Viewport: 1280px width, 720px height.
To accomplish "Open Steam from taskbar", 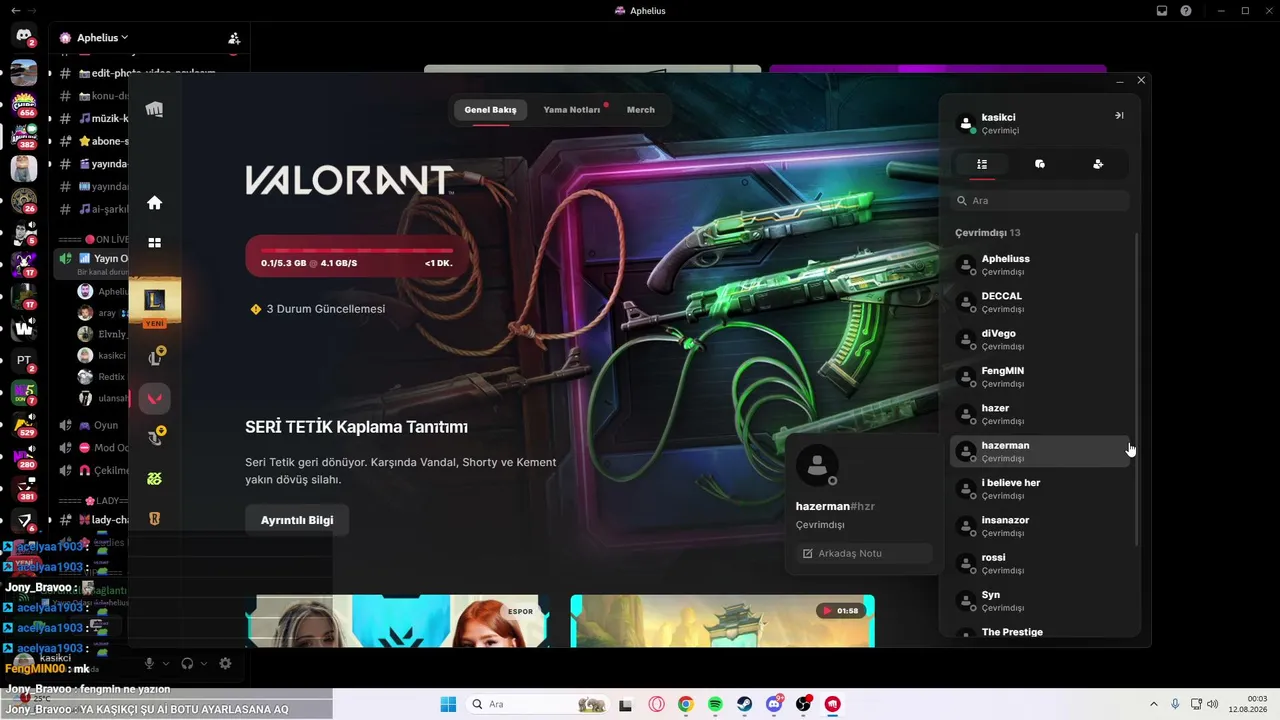I will 745,704.
